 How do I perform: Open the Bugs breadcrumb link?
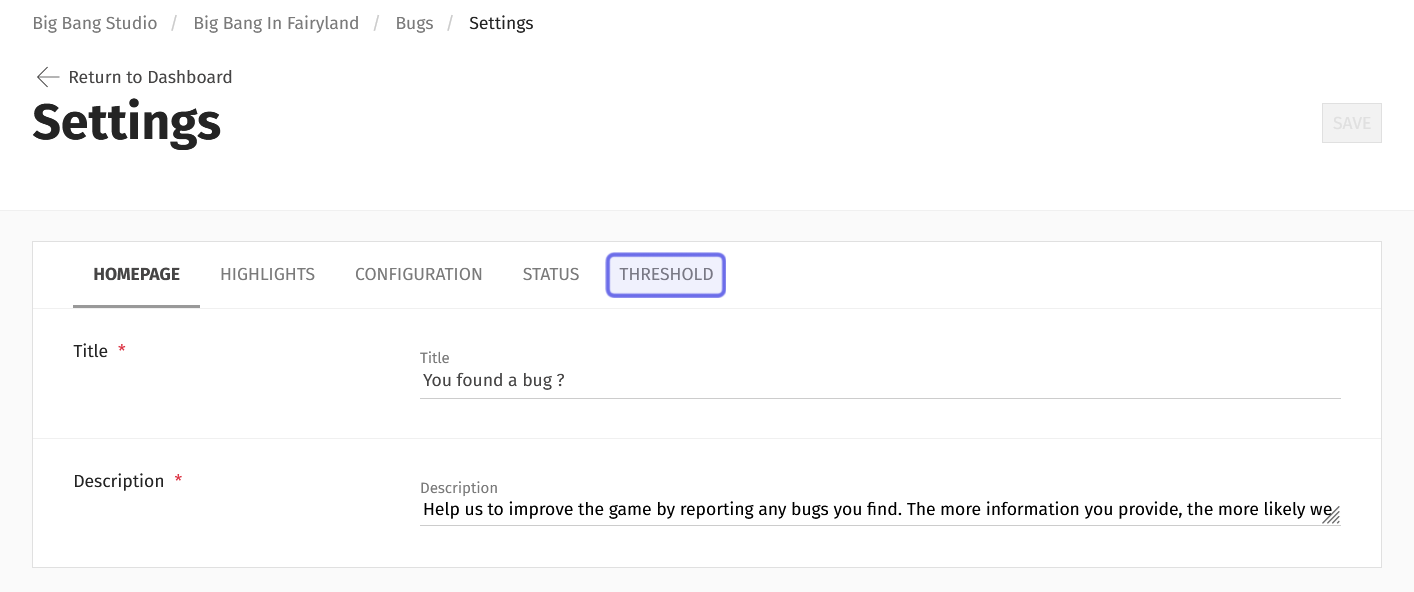(x=414, y=23)
